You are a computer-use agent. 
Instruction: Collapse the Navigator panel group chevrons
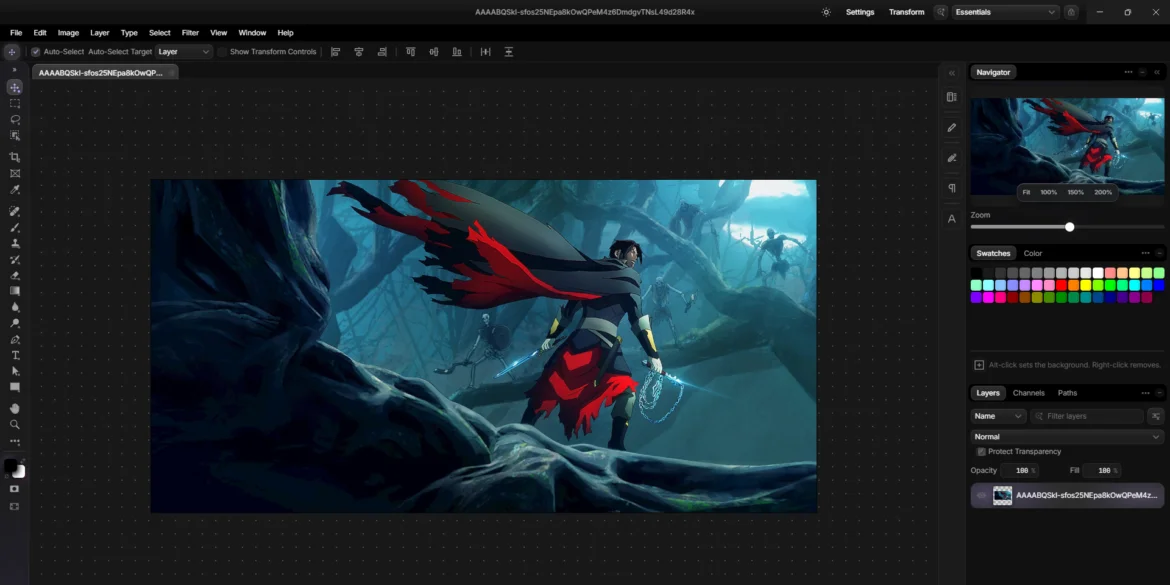coord(1157,72)
